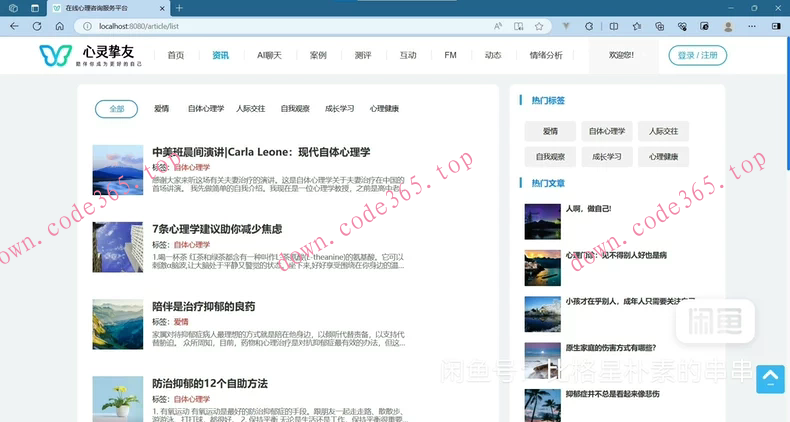Filter by 自体心理学 in the top category row
Screen dimensions: 790x422
(206, 109)
